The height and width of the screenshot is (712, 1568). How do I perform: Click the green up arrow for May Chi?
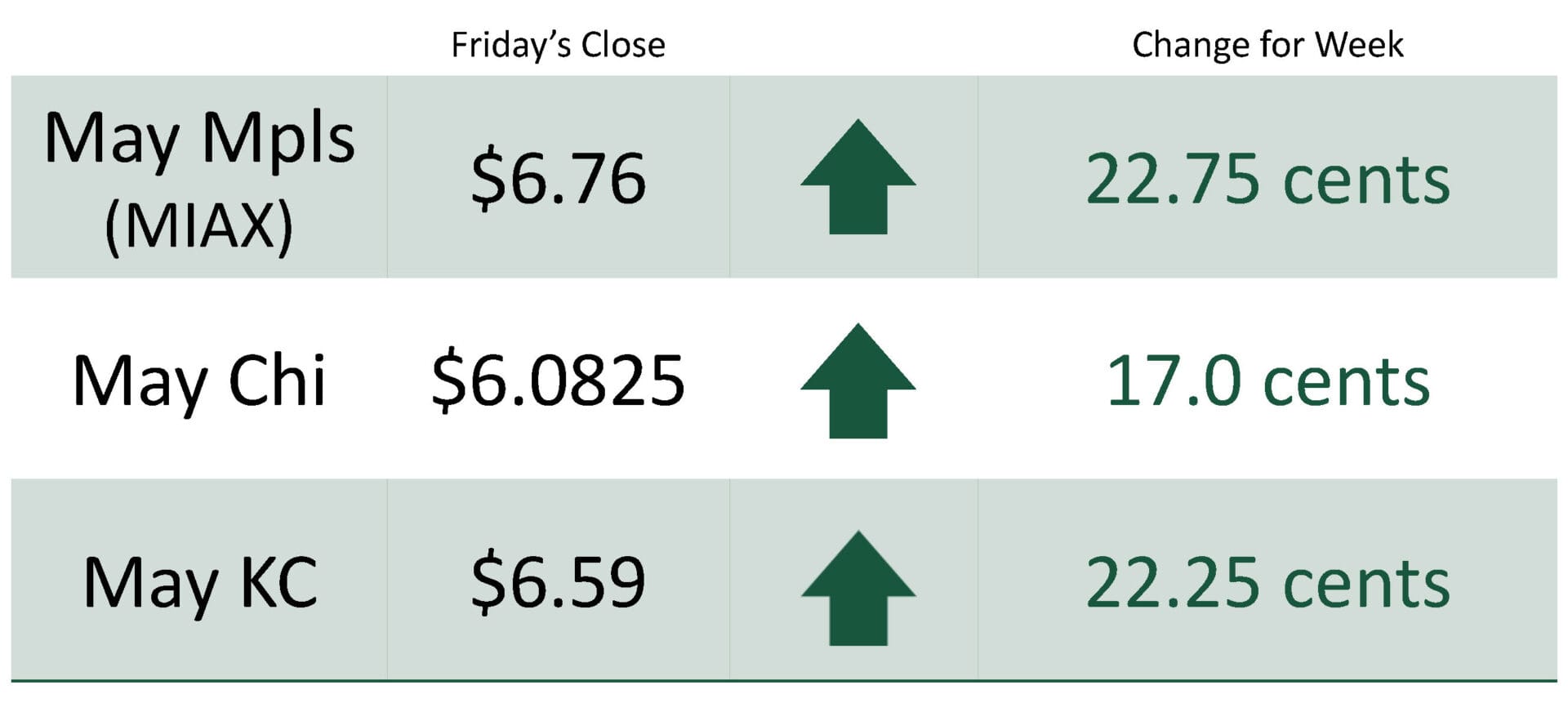coord(857,381)
